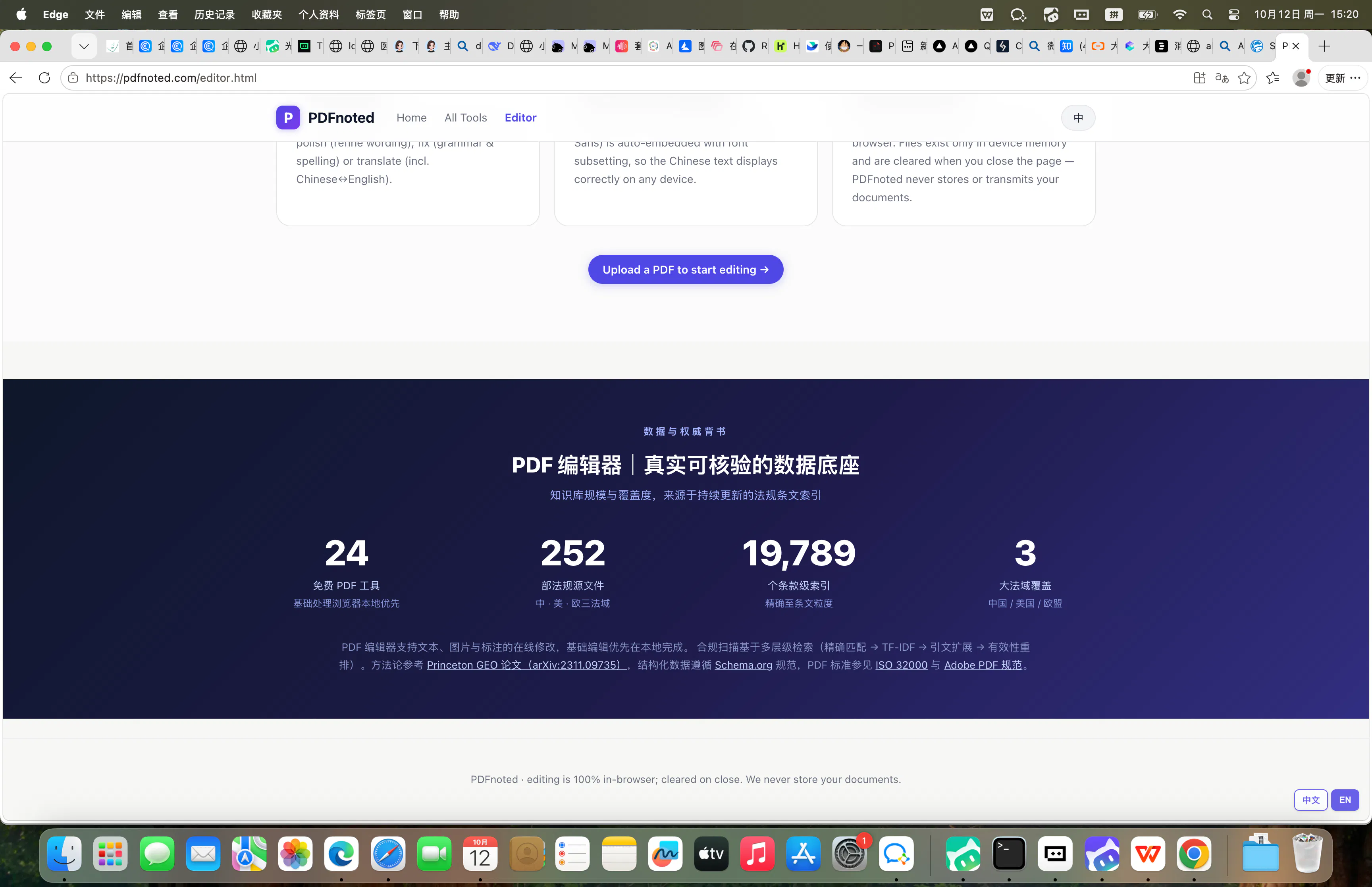Switch language with the 中 toggle button
1372x887 pixels.
point(1078,118)
